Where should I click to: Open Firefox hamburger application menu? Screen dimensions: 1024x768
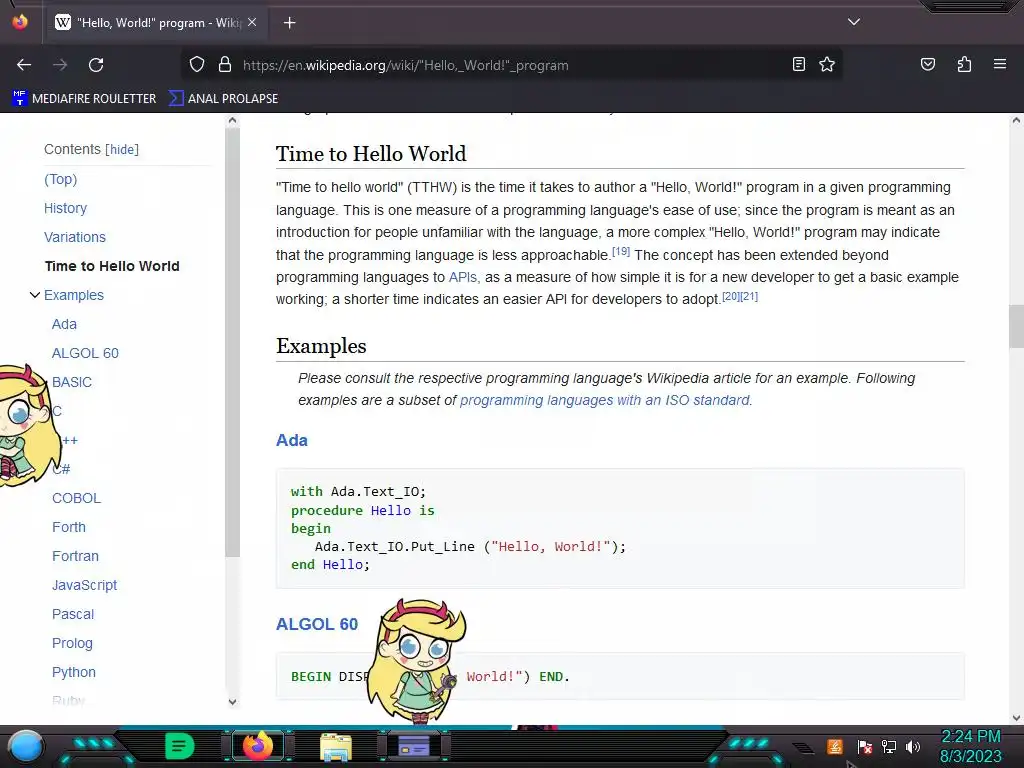1000,64
